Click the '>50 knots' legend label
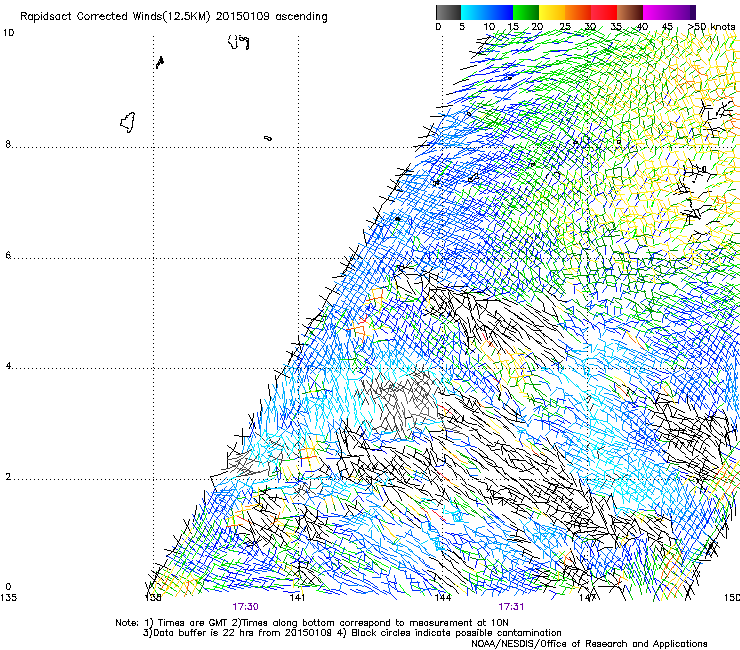 711,26
